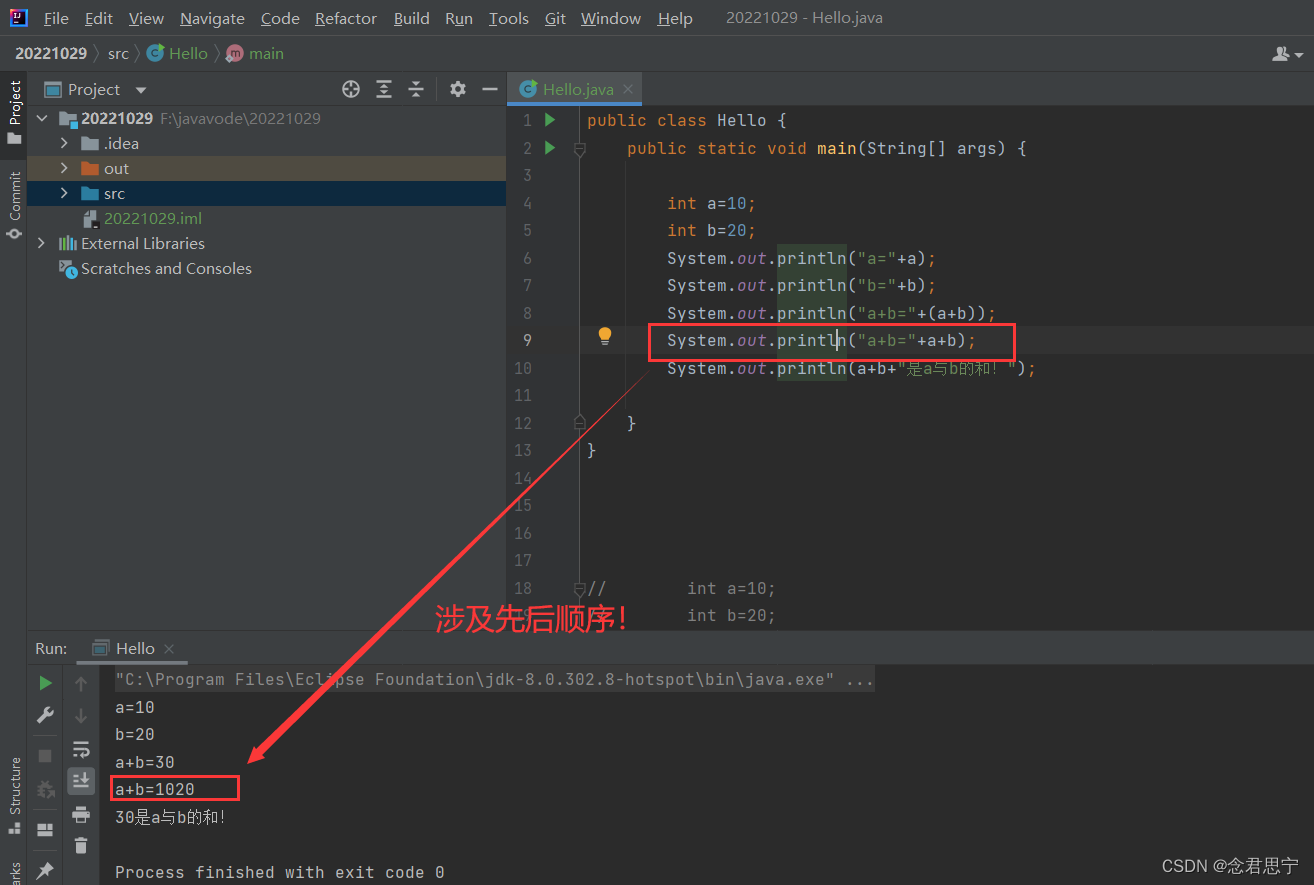The height and width of the screenshot is (885, 1314).
Task: Click Collapse All in Project panel
Action: 416,89
